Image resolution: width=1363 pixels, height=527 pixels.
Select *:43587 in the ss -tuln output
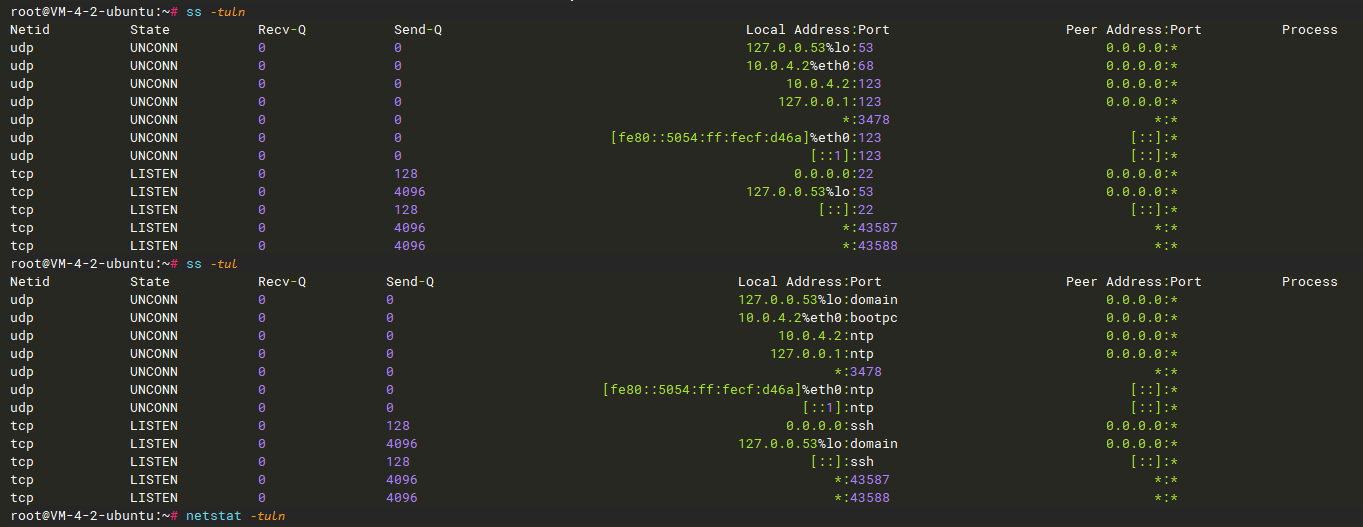tap(869, 228)
